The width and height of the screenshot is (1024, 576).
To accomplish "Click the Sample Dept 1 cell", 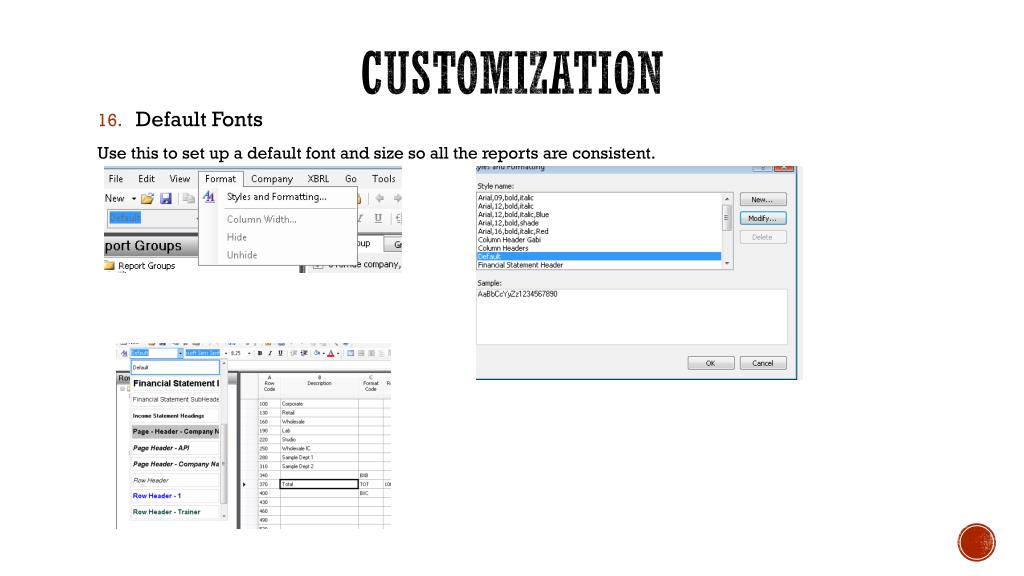I will coord(319,457).
